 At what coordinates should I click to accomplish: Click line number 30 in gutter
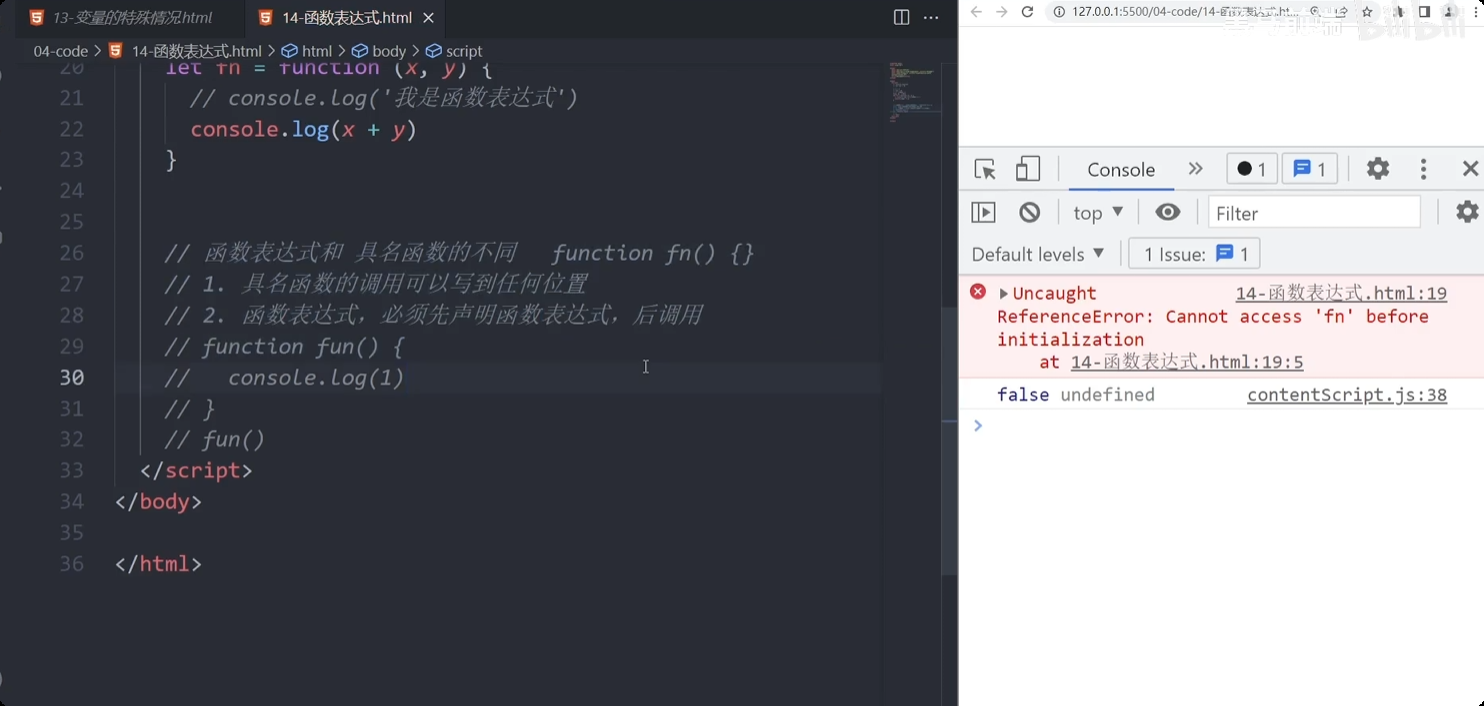coord(72,377)
